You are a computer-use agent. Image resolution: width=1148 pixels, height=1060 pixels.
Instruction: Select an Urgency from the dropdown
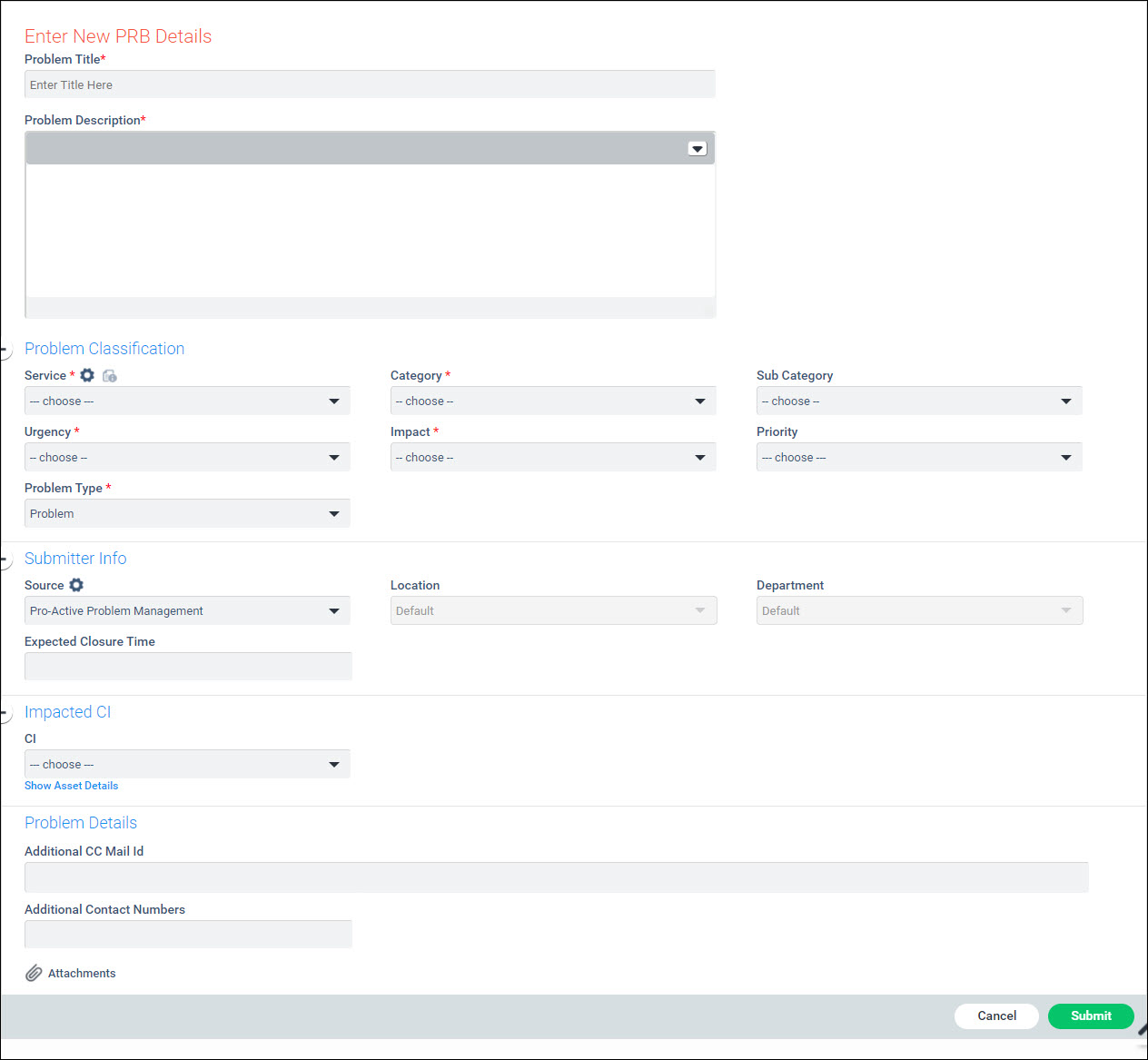click(x=187, y=457)
